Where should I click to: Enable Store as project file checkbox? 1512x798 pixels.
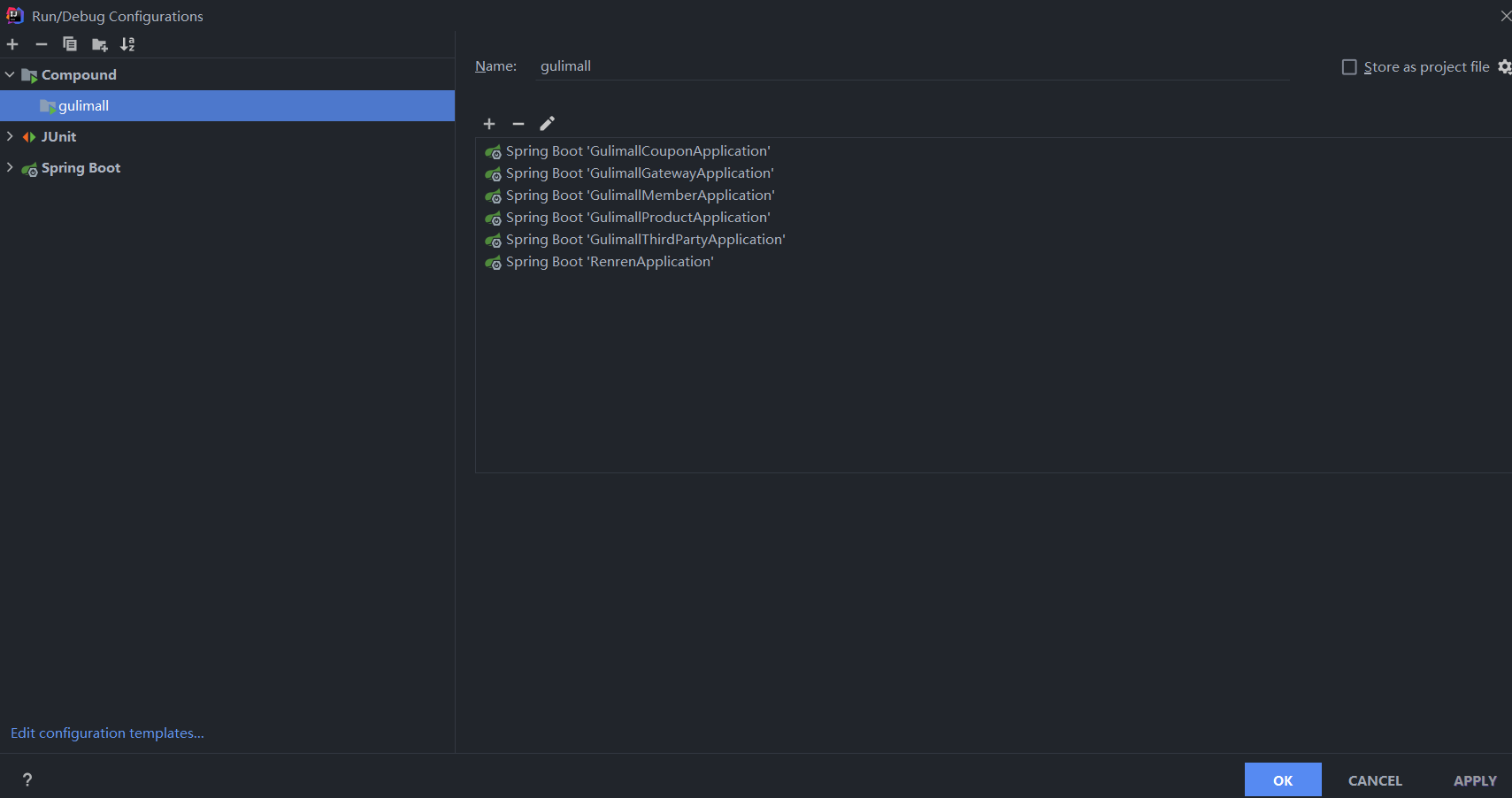point(1349,67)
